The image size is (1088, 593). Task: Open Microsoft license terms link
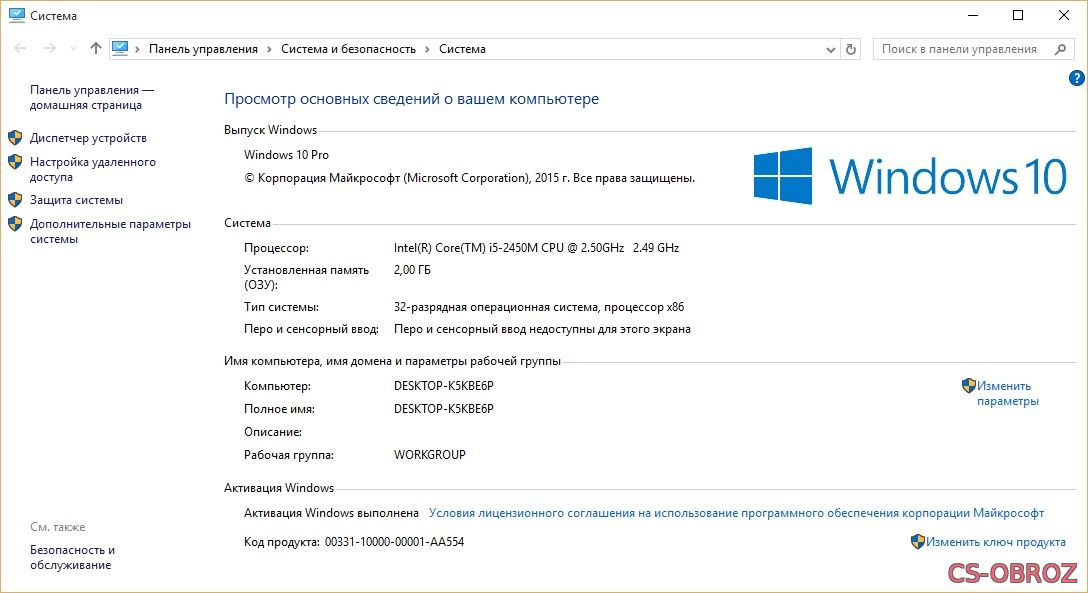(736, 513)
